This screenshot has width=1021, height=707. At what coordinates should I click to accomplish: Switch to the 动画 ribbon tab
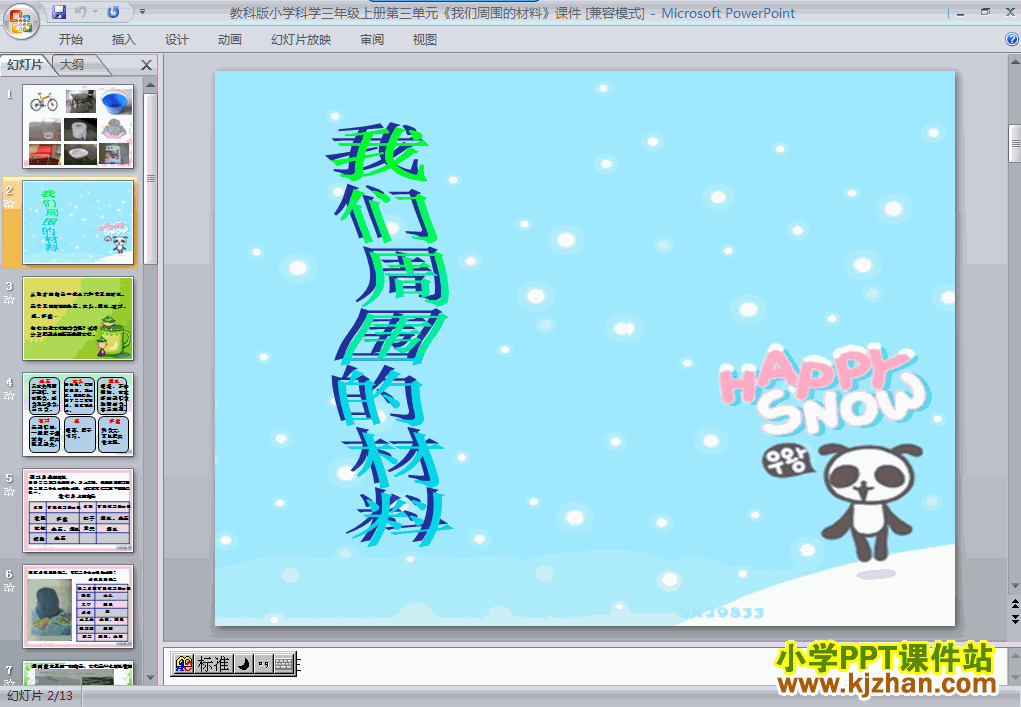pos(229,40)
